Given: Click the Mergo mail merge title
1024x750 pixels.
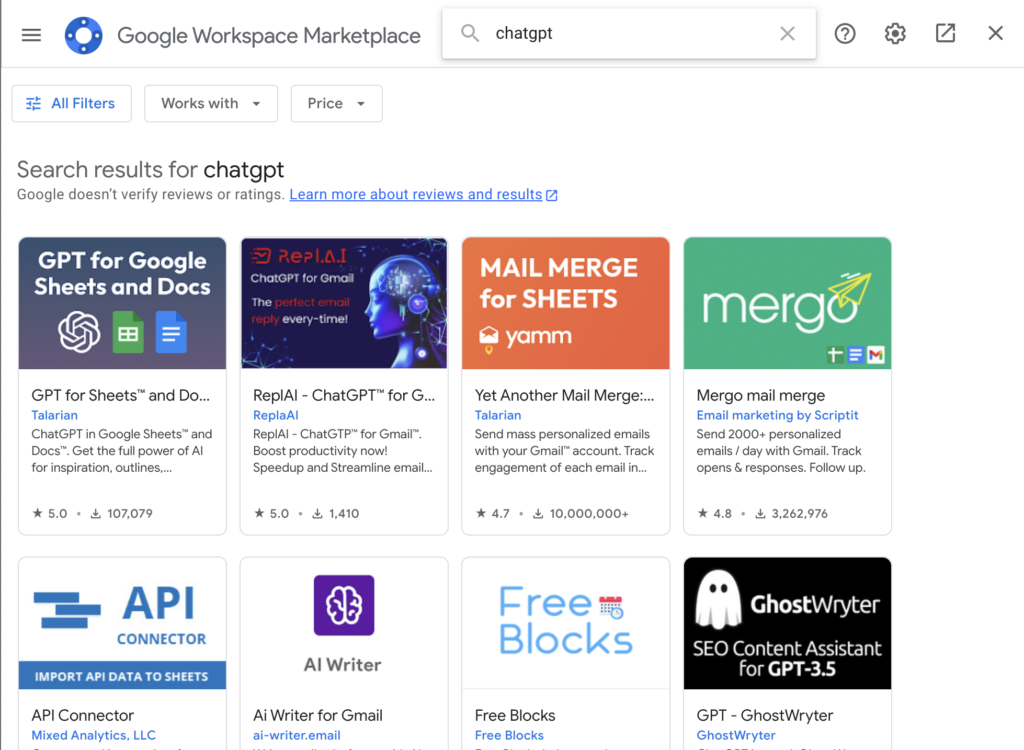Looking at the screenshot, I should pyautogui.click(x=761, y=395).
